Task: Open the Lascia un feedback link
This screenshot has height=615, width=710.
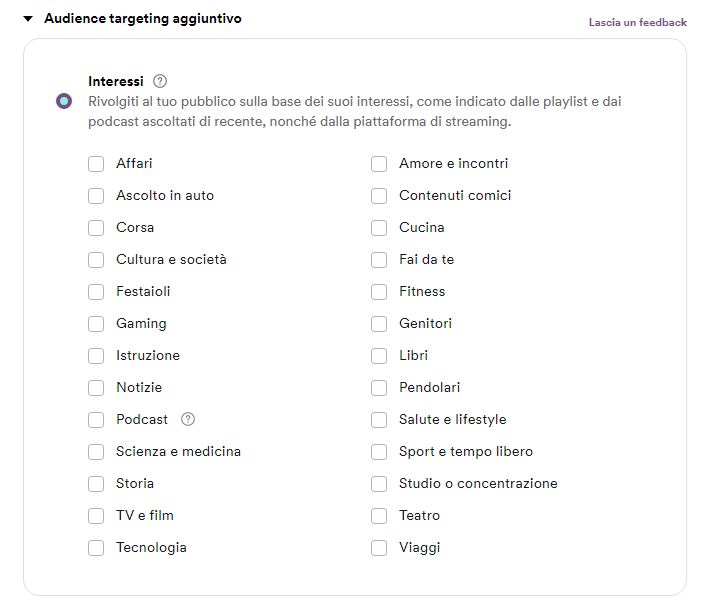Action: 637,22
